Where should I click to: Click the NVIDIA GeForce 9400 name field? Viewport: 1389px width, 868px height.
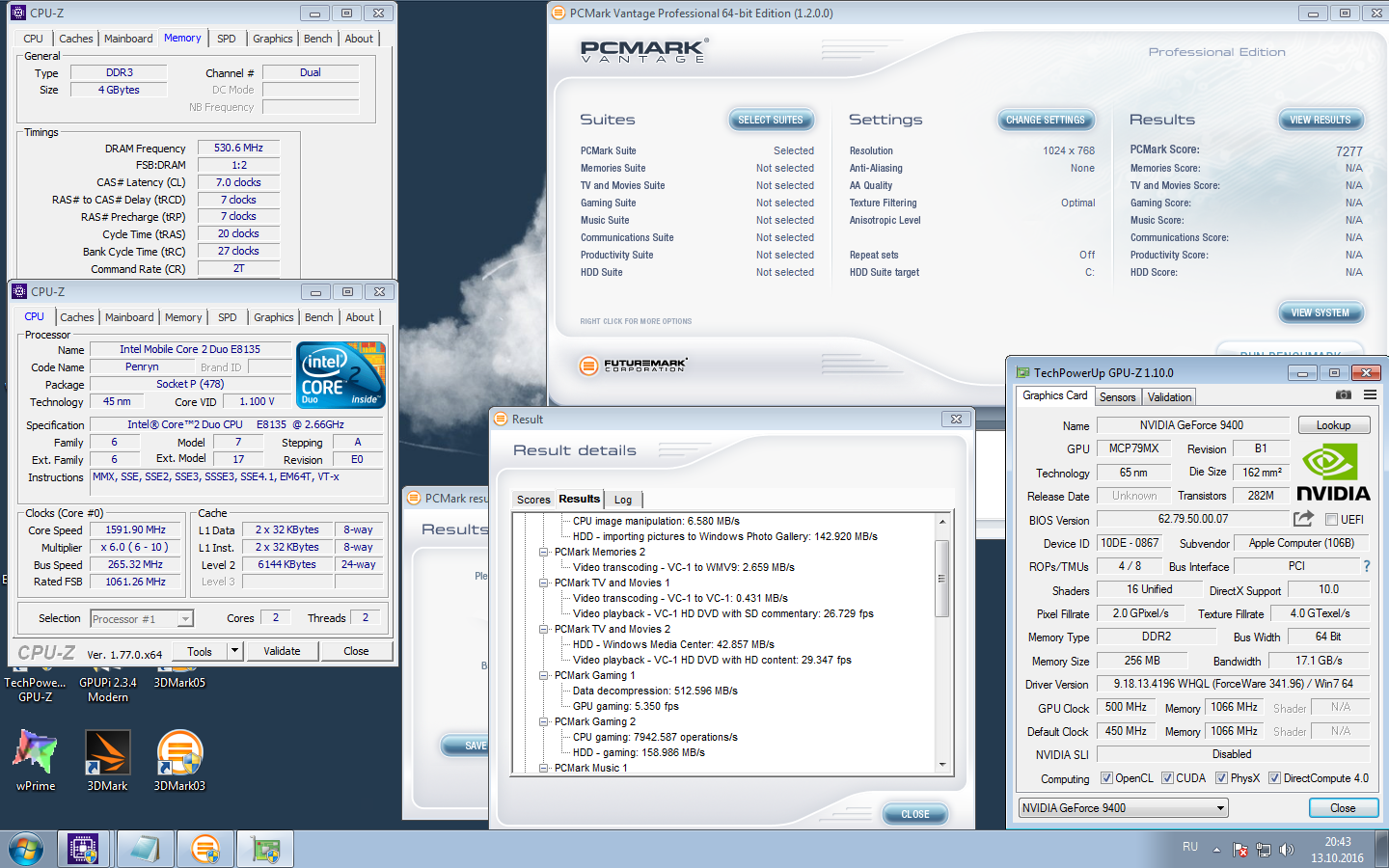click(1192, 425)
